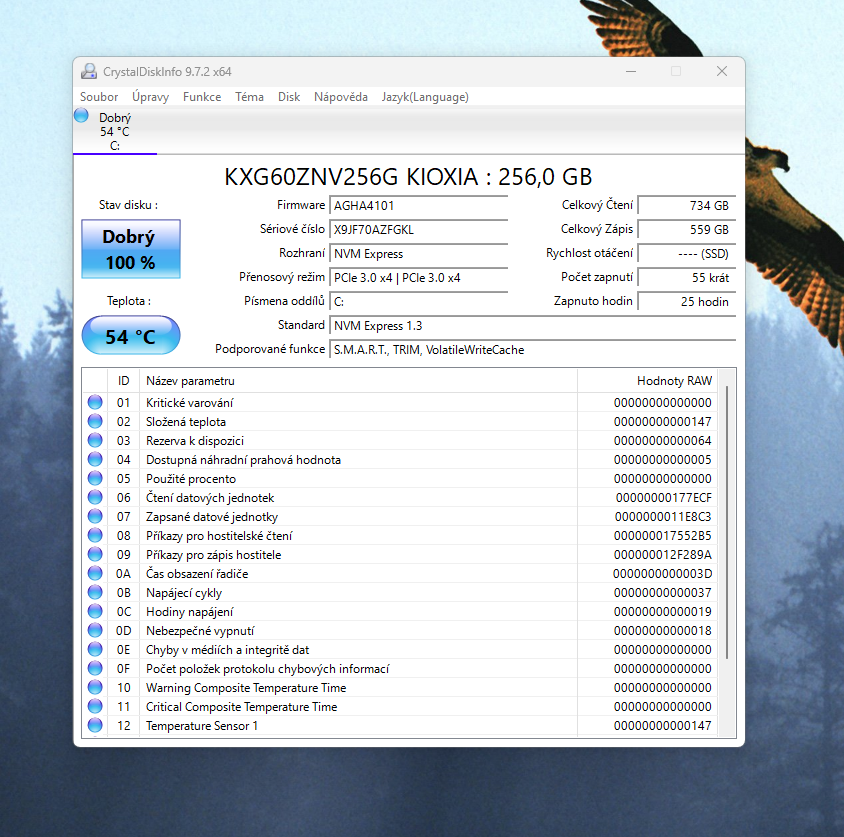
Task: Open the Jazyk(Language) menu
Action: click(x=425, y=97)
